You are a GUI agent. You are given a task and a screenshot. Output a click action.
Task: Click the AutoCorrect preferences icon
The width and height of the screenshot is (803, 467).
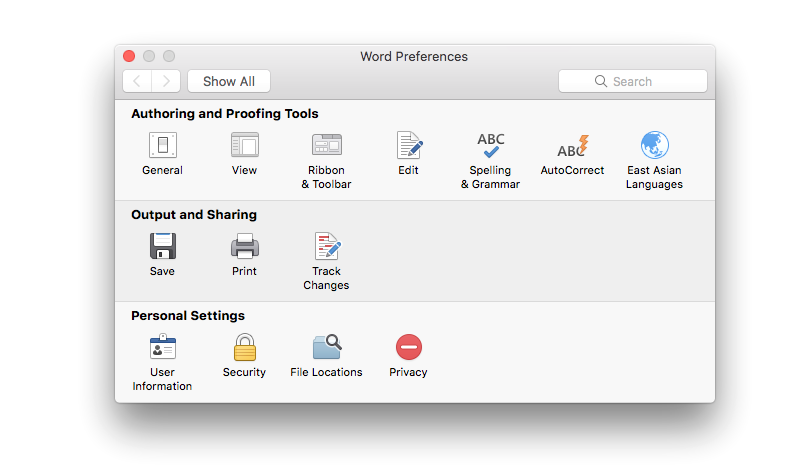(x=572, y=148)
